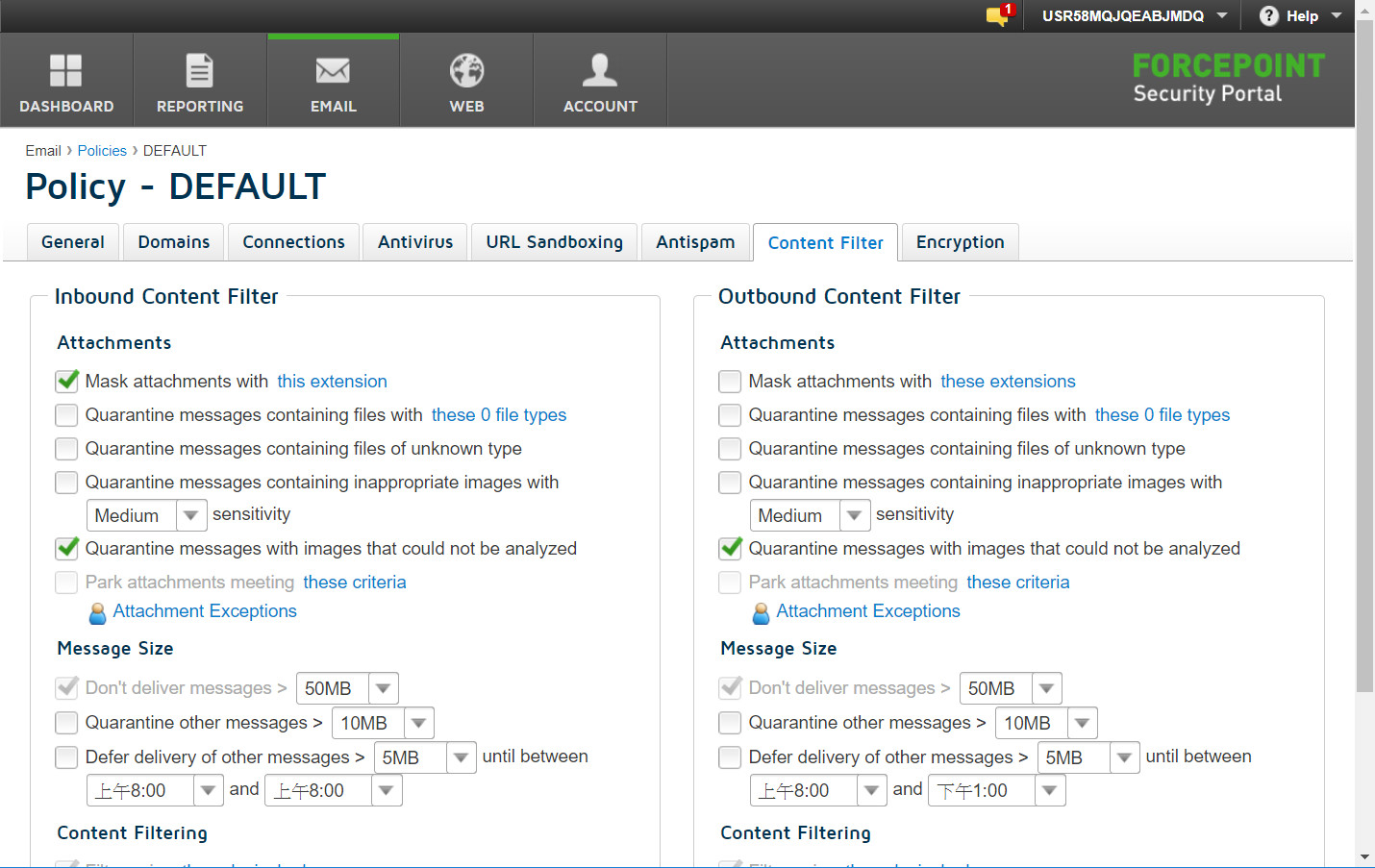
Task: Switch to the Encryption tab
Action: tap(960, 242)
